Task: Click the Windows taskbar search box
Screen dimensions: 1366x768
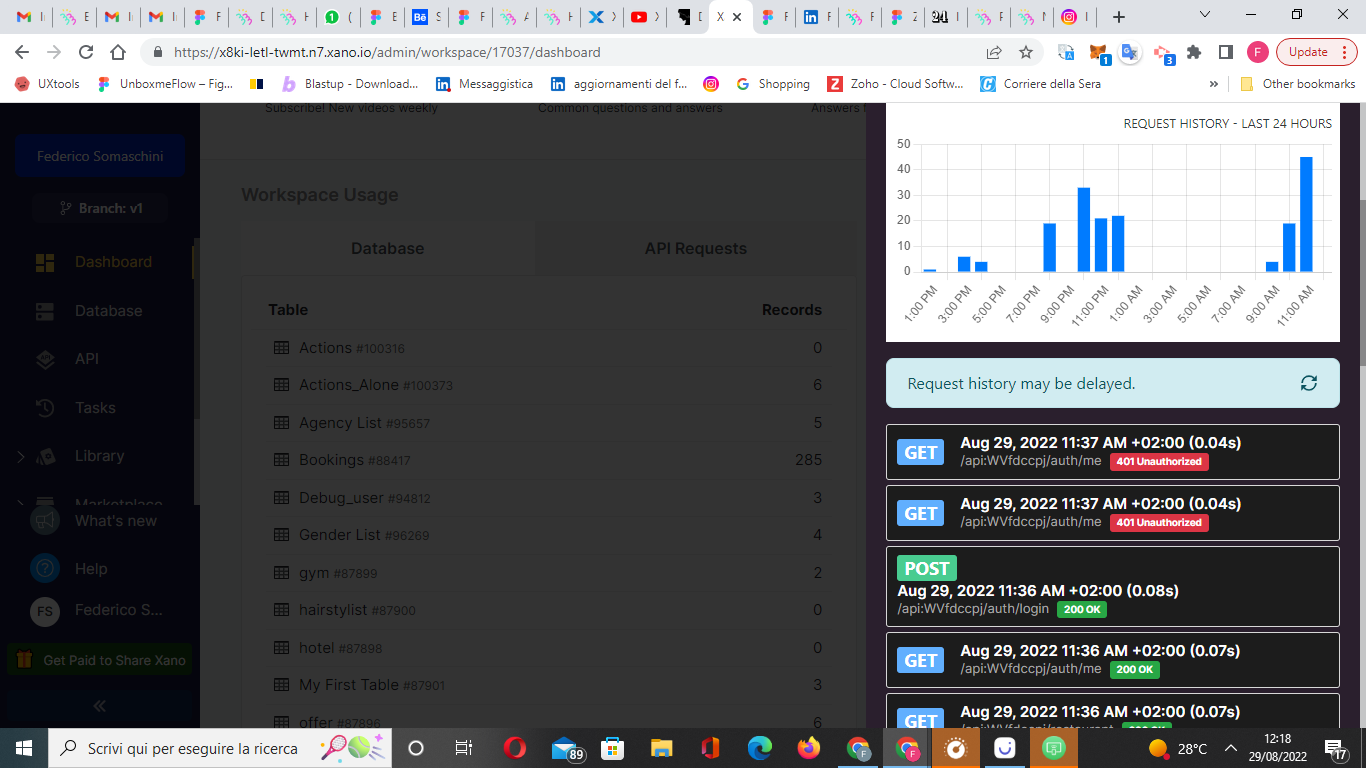Action: (x=220, y=748)
